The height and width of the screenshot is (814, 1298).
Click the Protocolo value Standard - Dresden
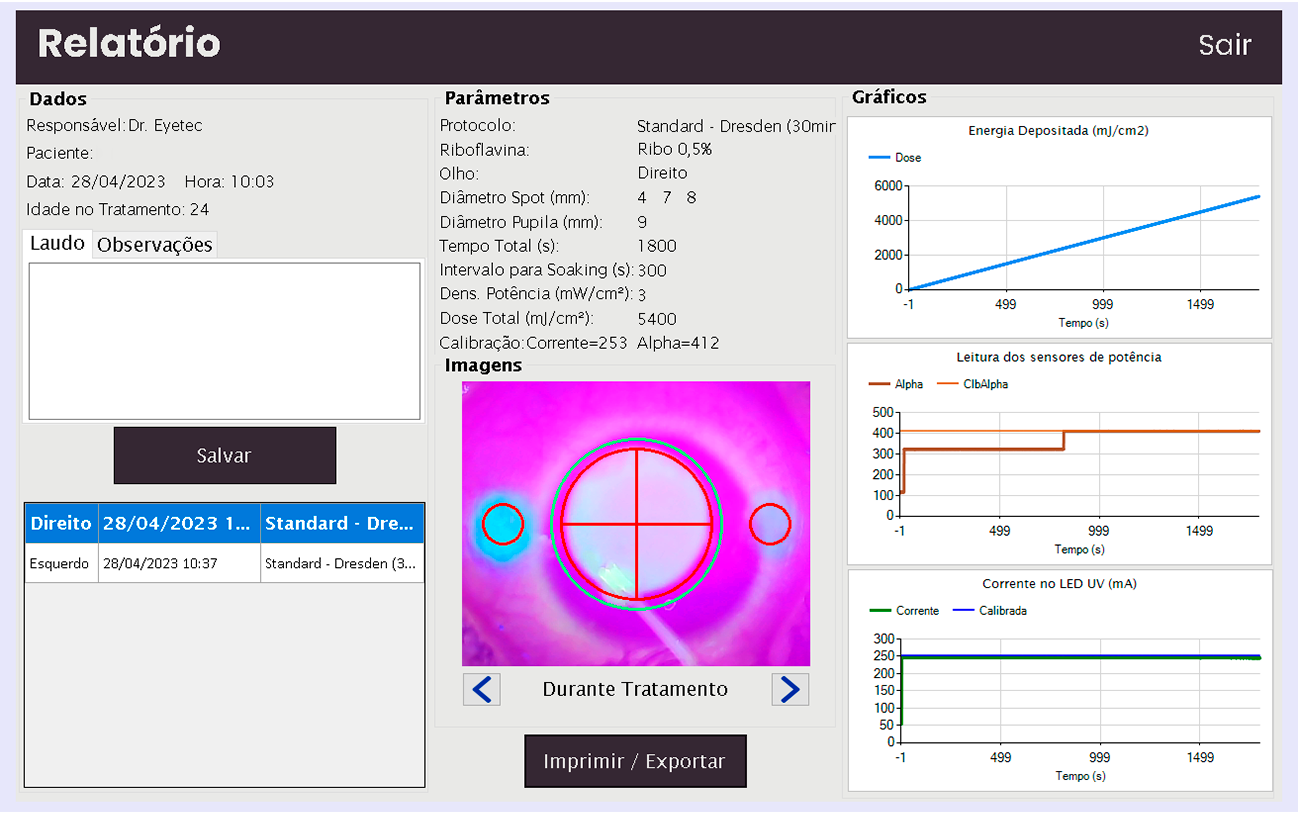pyautogui.click(x=736, y=126)
